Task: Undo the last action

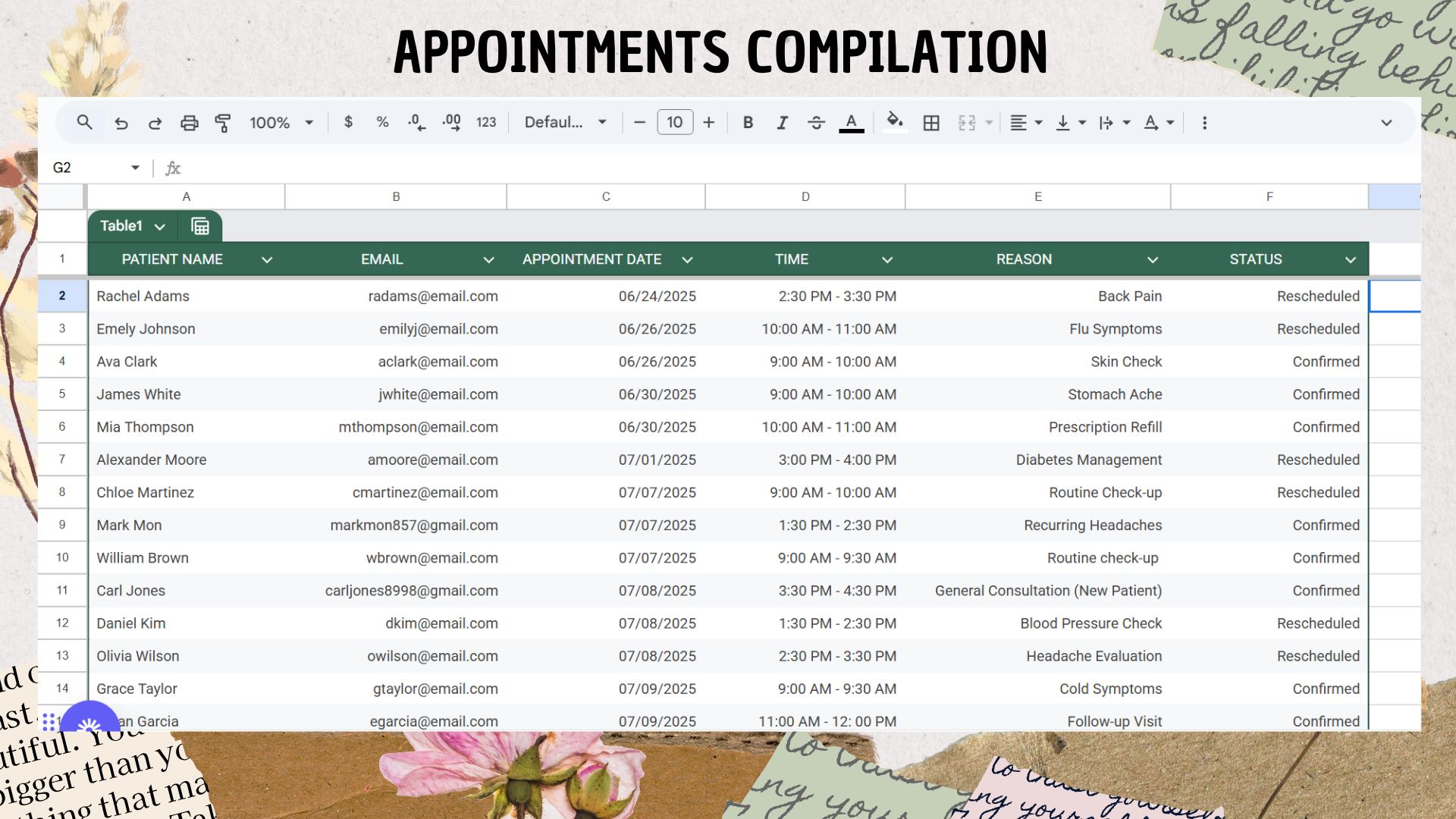Action: coord(121,123)
